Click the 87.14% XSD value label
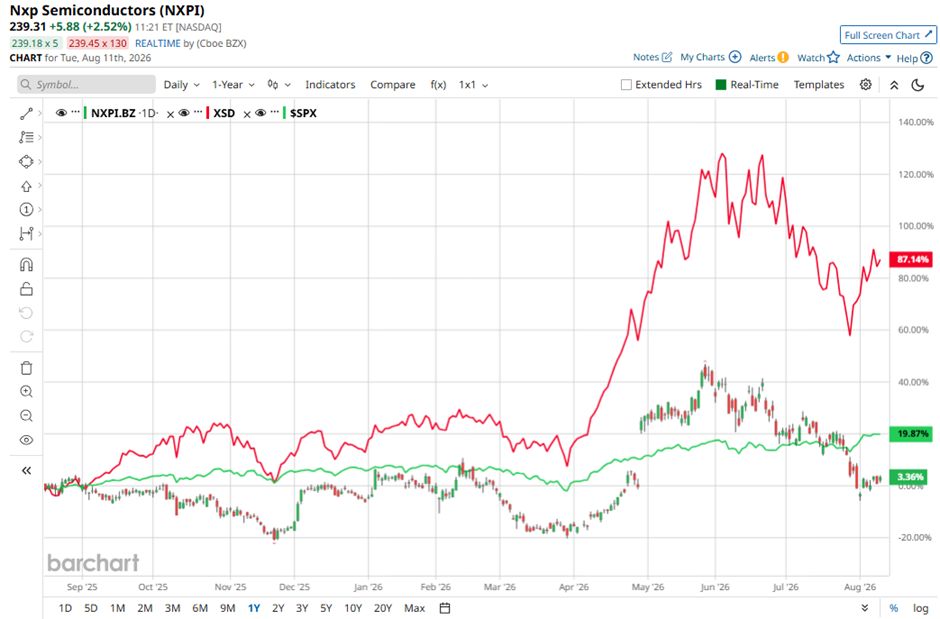Image resolution: width=940 pixels, height=619 pixels. (x=911, y=259)
